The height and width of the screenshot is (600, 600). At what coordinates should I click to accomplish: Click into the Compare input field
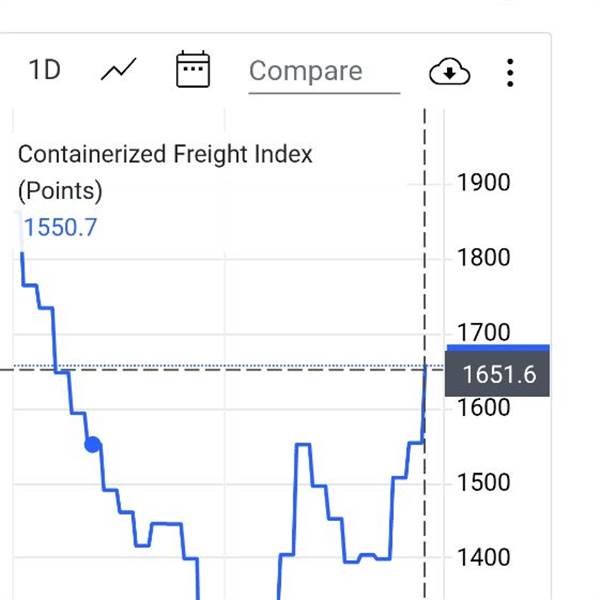pos(322,72)
